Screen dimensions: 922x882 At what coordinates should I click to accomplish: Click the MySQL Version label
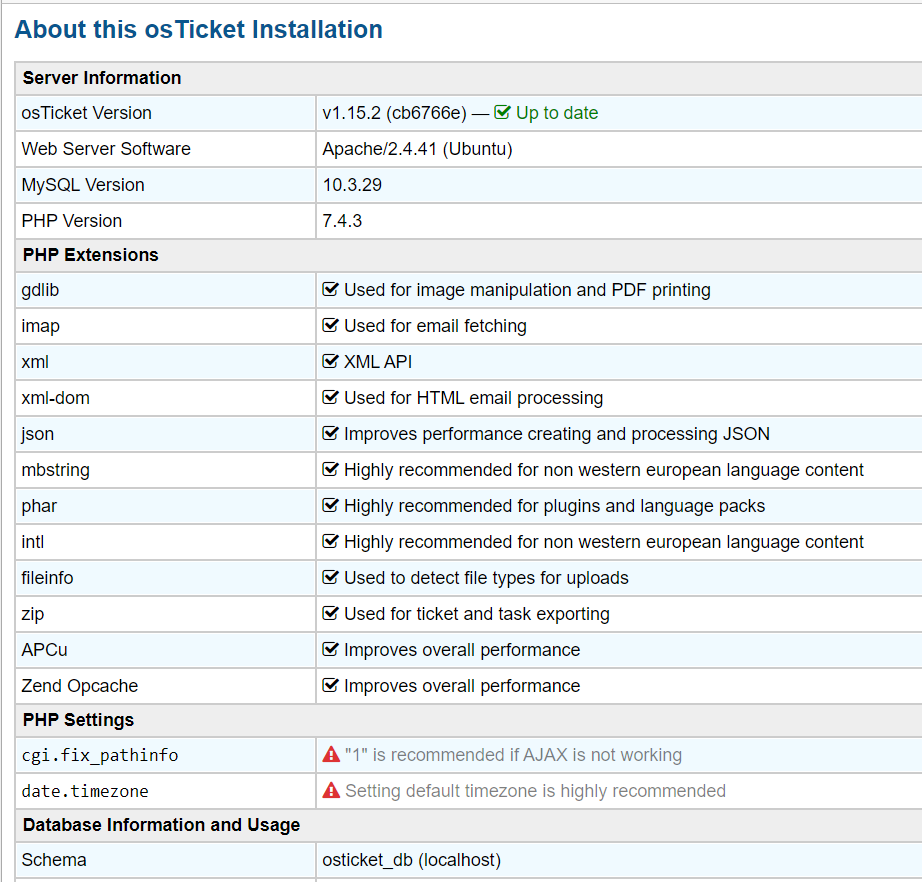pos(83,185)
